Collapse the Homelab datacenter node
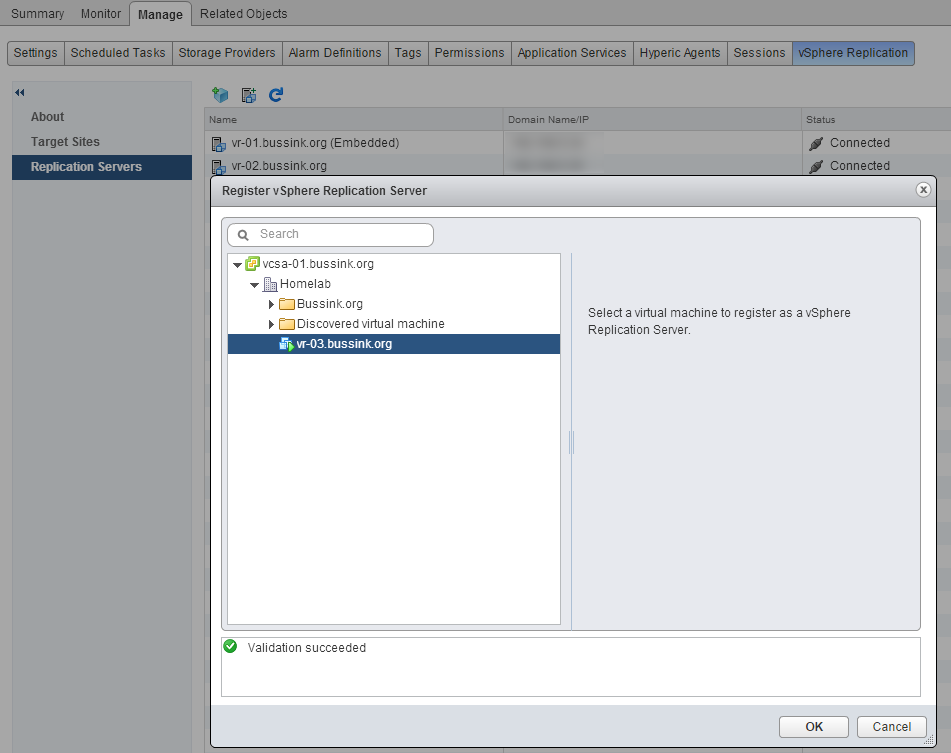 coord(255,285)
